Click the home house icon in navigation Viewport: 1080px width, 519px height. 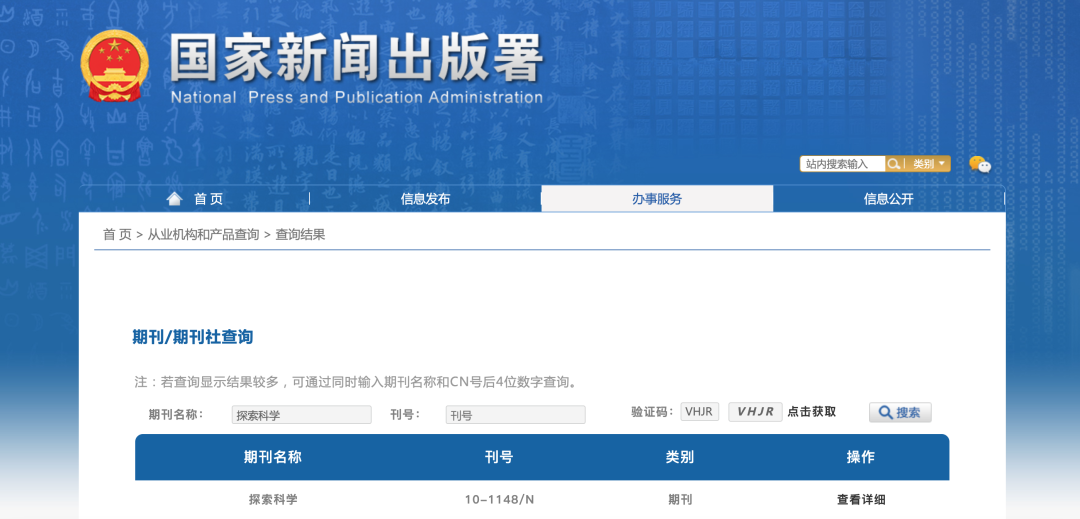[x=175, y=199]
